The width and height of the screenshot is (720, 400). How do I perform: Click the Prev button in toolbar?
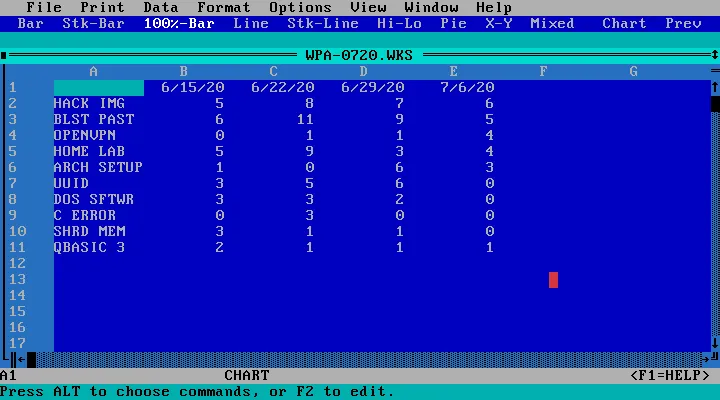point(683,23)
